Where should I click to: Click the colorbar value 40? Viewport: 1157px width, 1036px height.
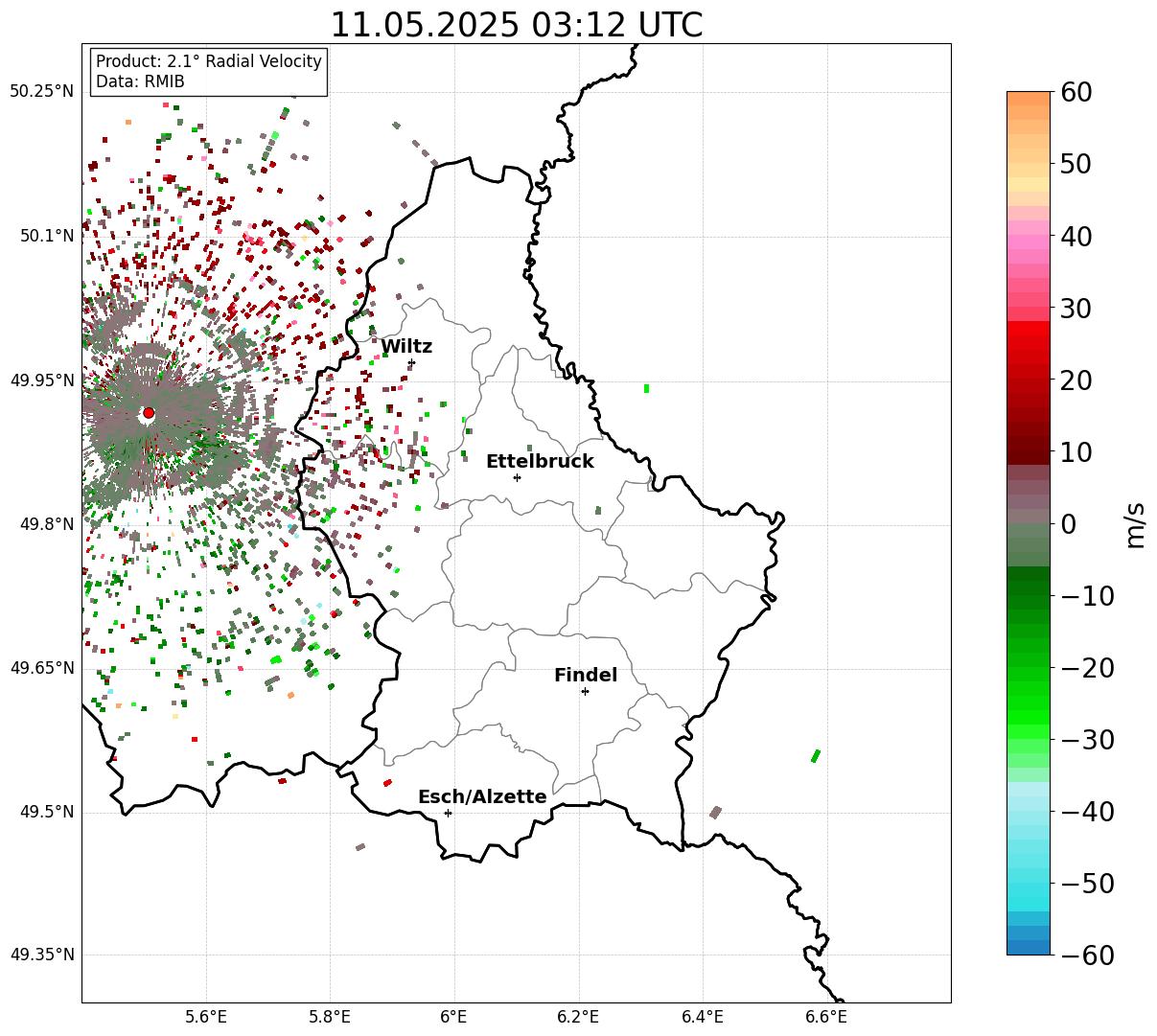click(1078, 236)
